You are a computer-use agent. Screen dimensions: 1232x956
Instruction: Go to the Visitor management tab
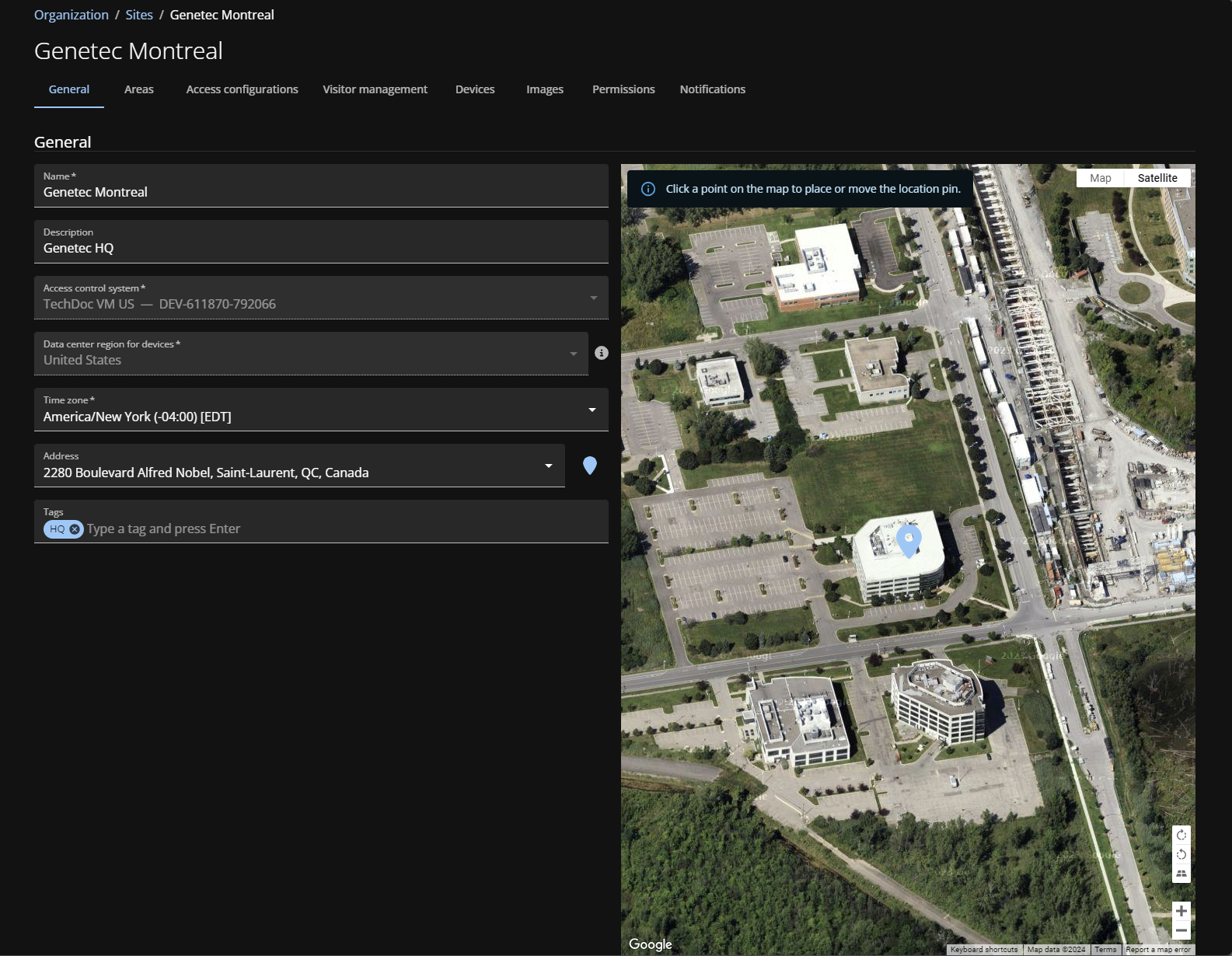pyautogui.click(x=375, y=89)
